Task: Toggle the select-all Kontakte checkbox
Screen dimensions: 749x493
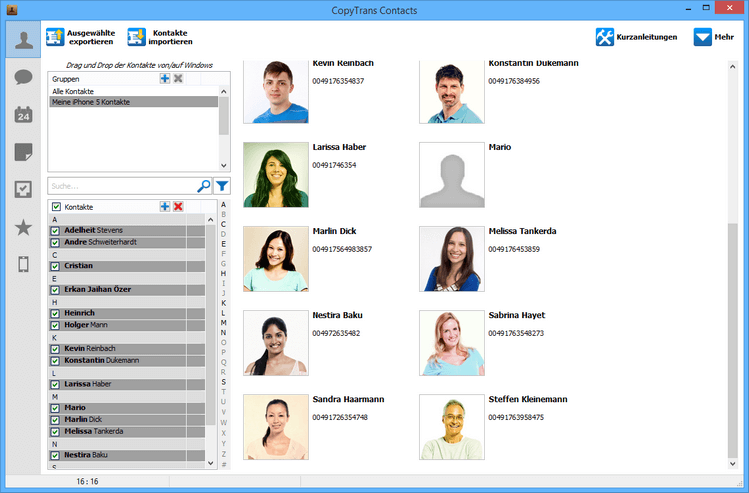Action: pyautogui.click(x=56, y=207)
